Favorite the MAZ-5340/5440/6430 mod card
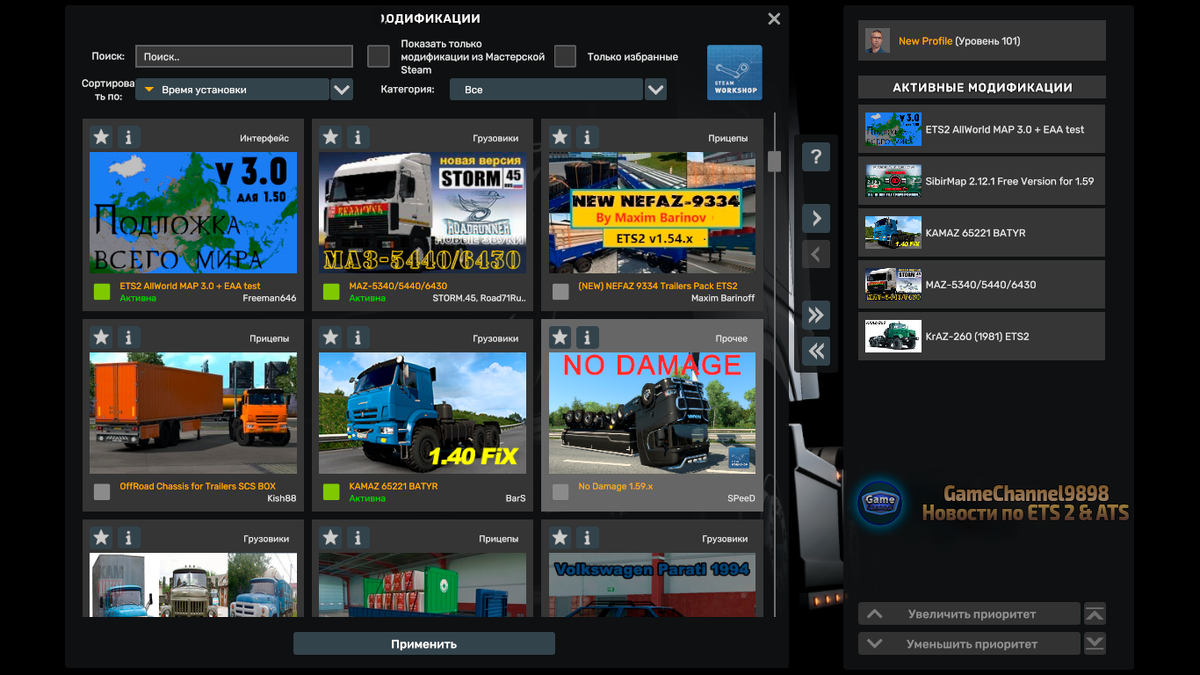The image size is (1200, 675). coord(331,137)
